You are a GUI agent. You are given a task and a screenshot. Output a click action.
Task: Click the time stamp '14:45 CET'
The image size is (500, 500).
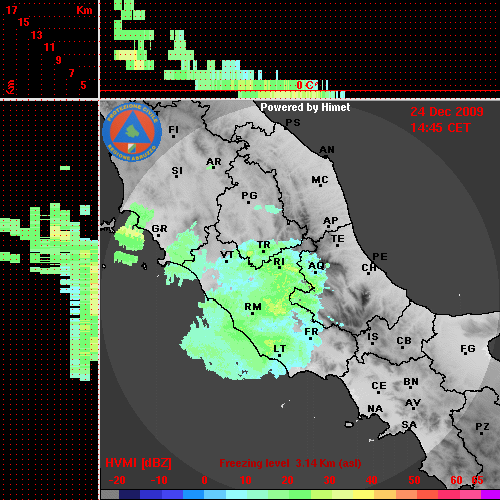pos(440,128)
